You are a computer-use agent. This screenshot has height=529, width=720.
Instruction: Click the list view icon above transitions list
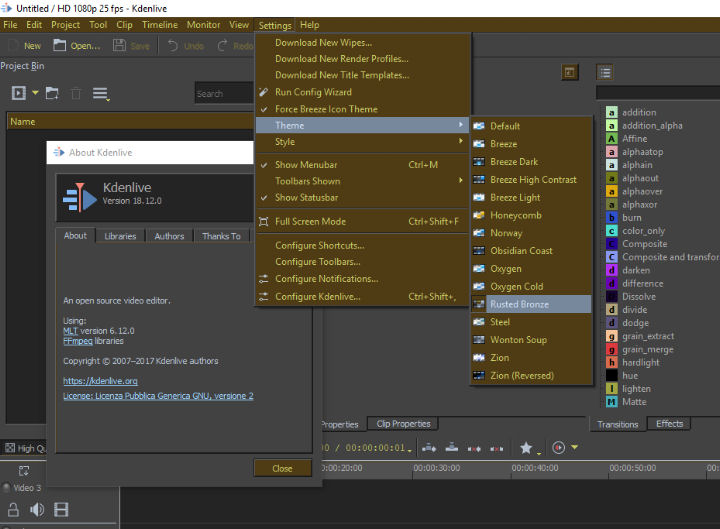coord(605,72)
